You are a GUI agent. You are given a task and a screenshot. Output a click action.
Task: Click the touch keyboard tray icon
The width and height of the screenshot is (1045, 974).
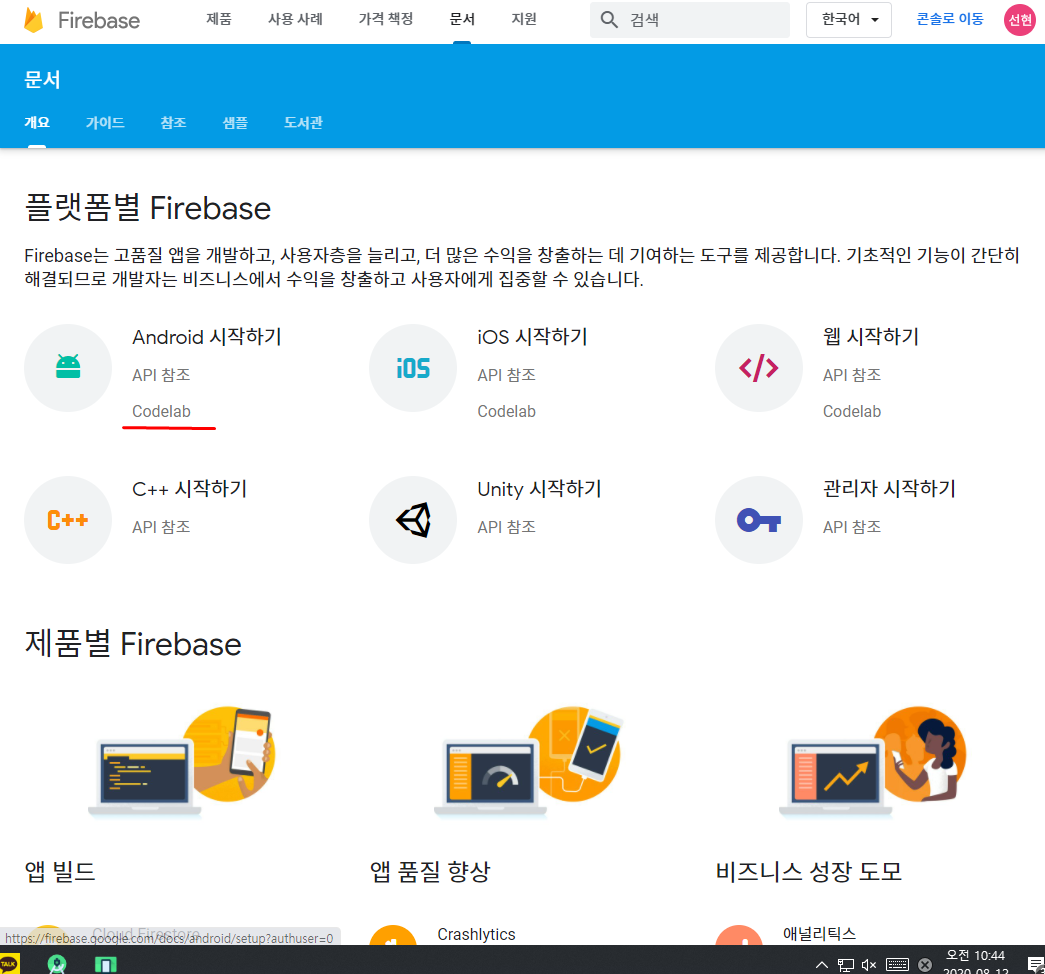(x=897, y=965)
